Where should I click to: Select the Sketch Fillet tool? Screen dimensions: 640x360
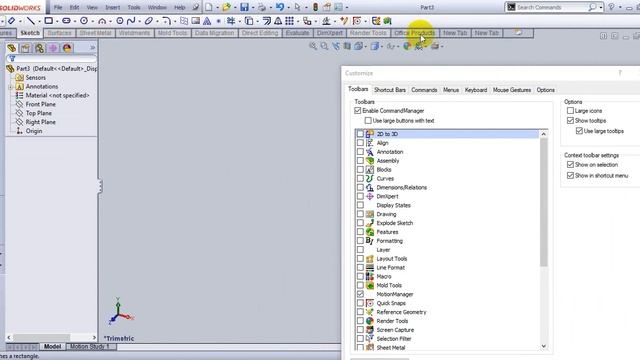pyautogui.click(x=166, y=20)
